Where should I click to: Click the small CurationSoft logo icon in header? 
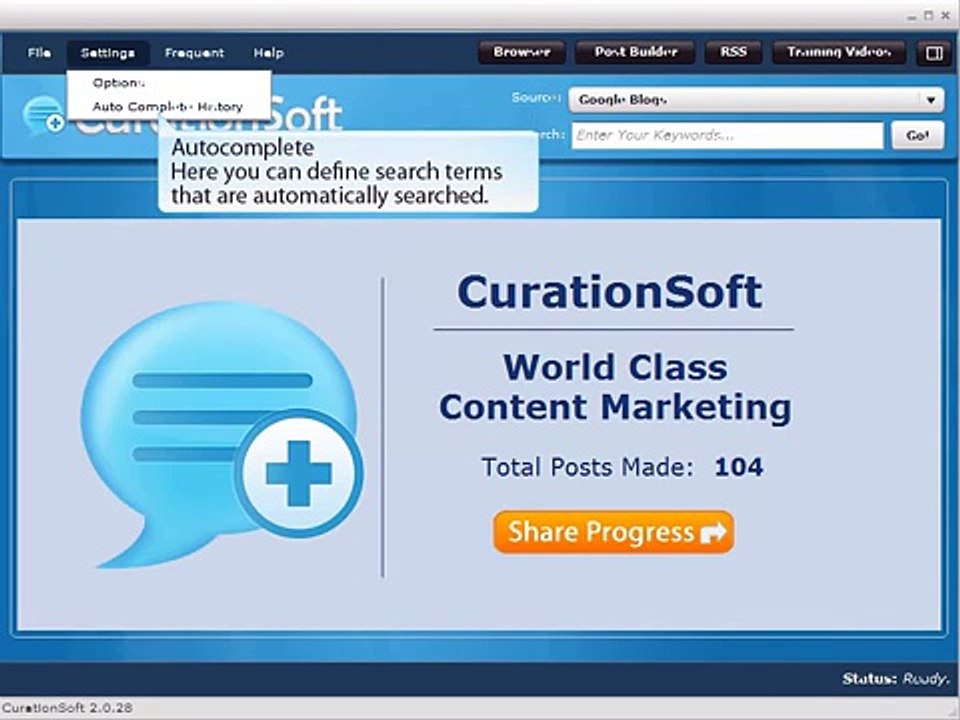tap(44, 115)
